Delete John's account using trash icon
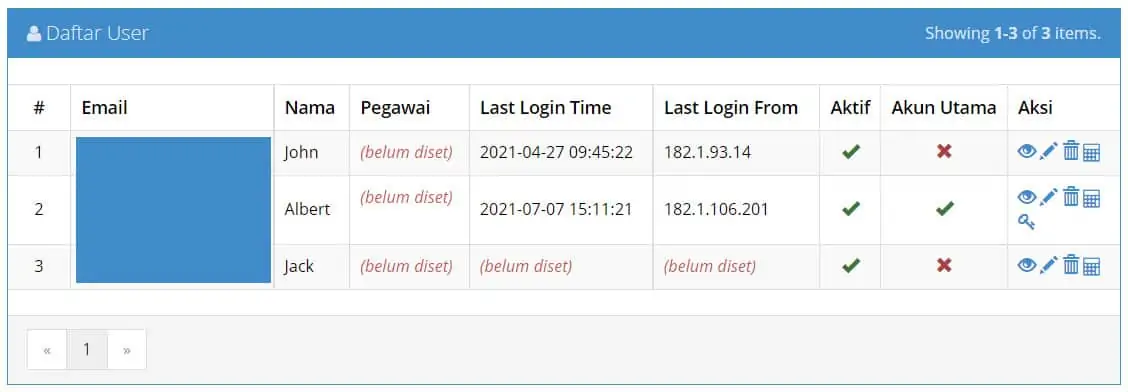 (x=1071, y=151)
